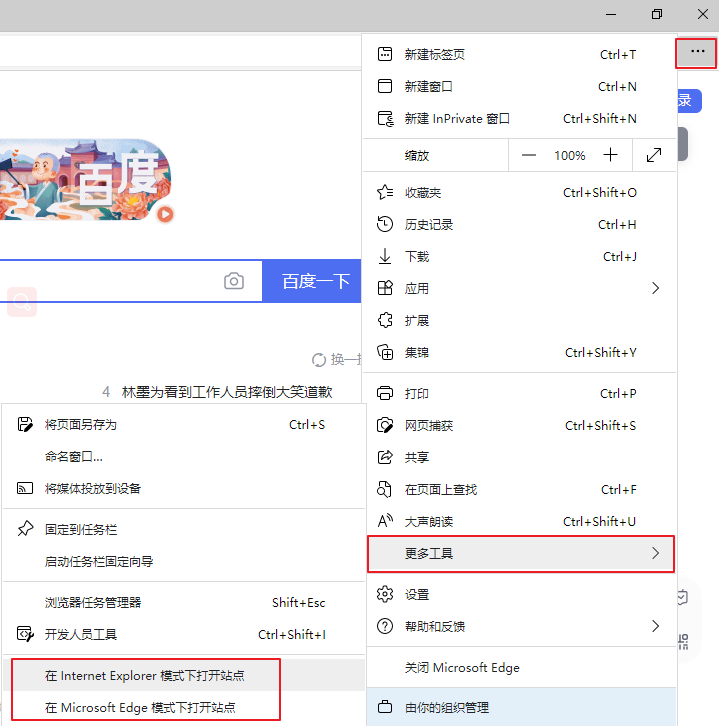Click the New window icon
The height and width of the screenshot is (726, 719).
(x=385, y=86)
